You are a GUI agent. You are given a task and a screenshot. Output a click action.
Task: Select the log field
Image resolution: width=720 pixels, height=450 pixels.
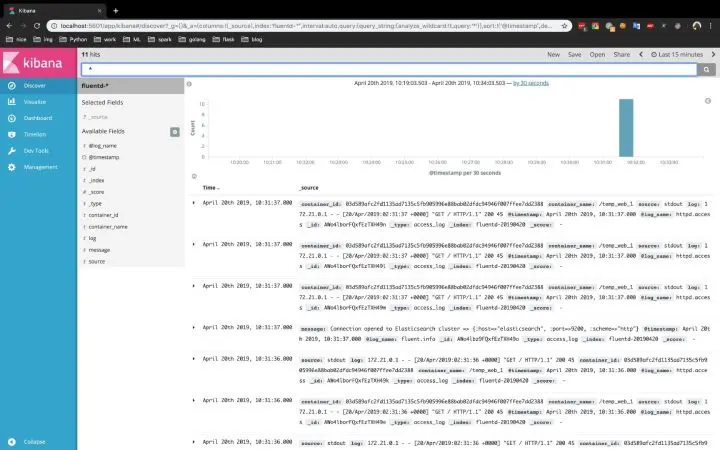(x=92, y=238)
